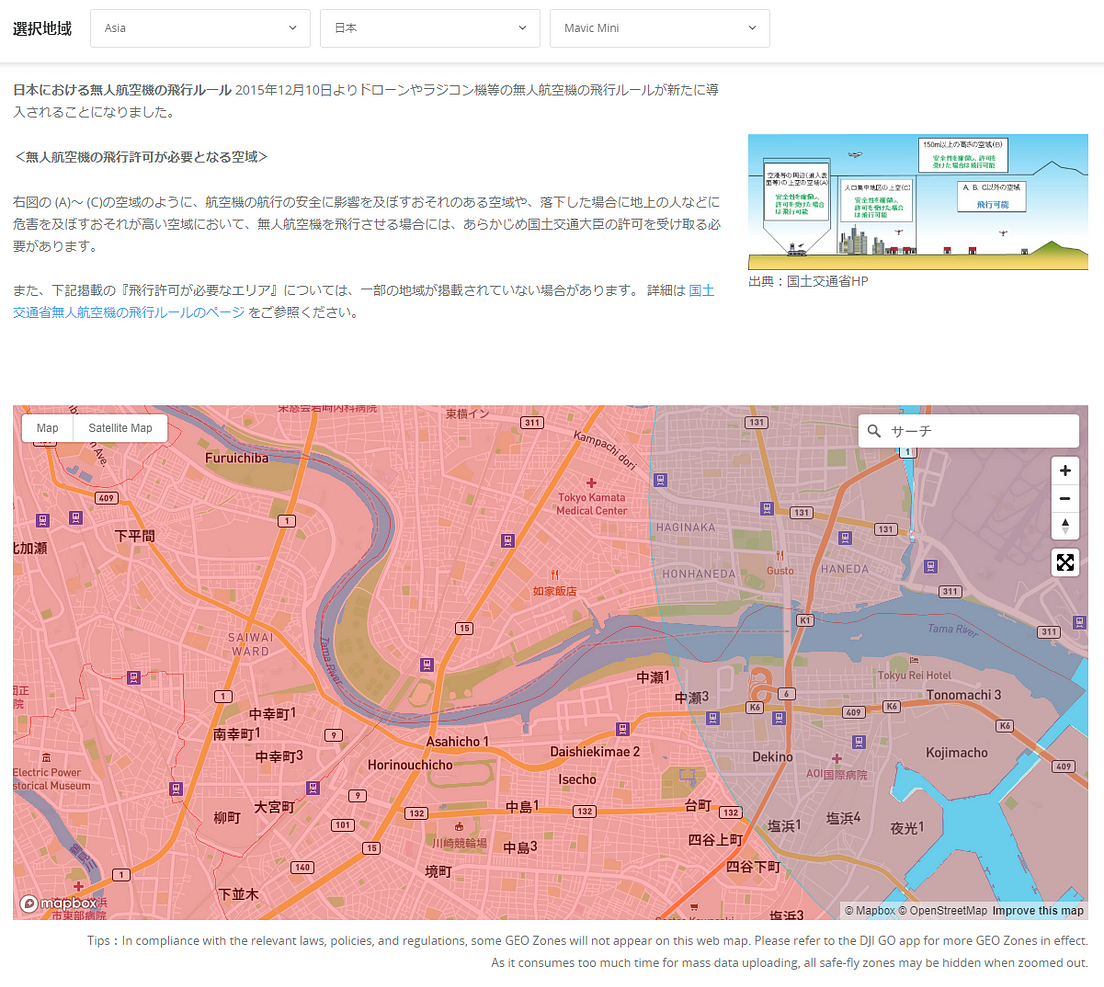Viewport: 1104px width, 987px height.
Task: Click the Gusto restaurant icon
Action: click(x=780, y=555)
